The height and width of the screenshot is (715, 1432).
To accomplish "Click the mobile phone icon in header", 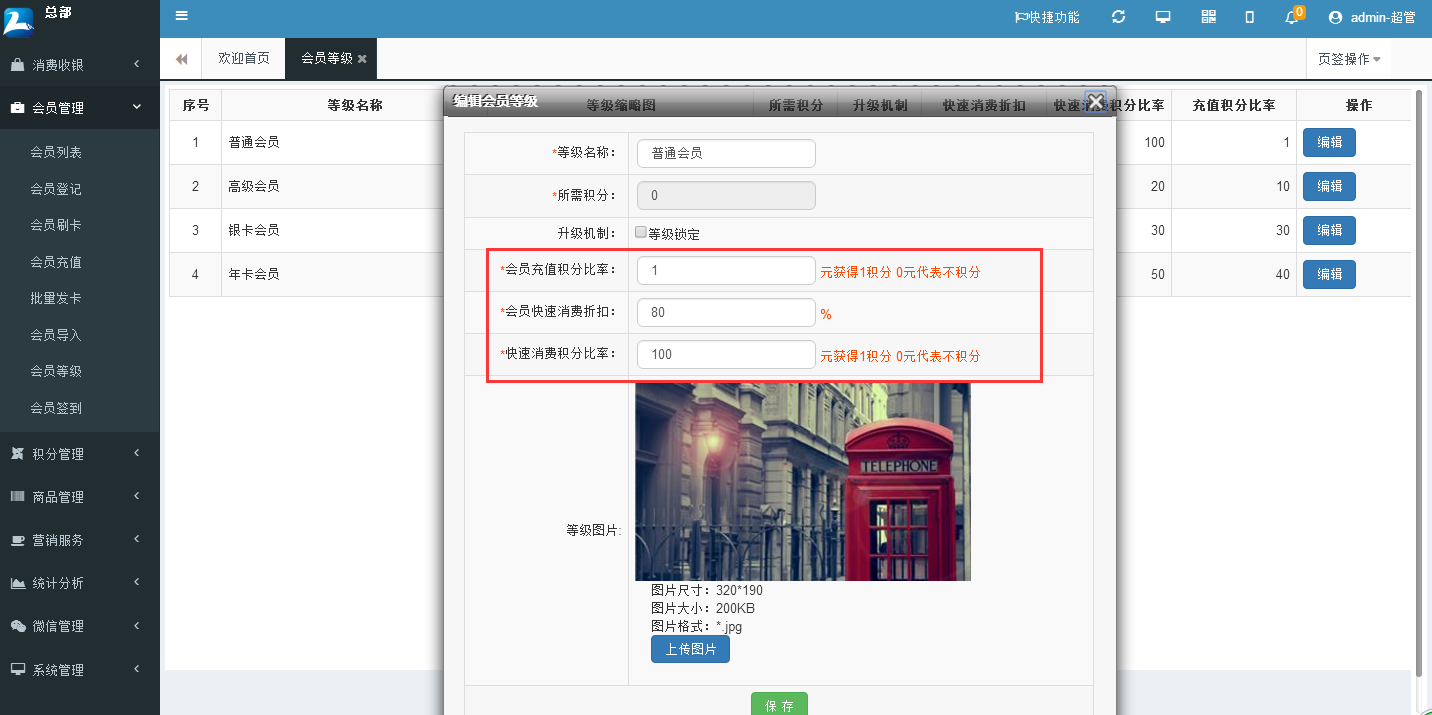I will (1249, 16).
